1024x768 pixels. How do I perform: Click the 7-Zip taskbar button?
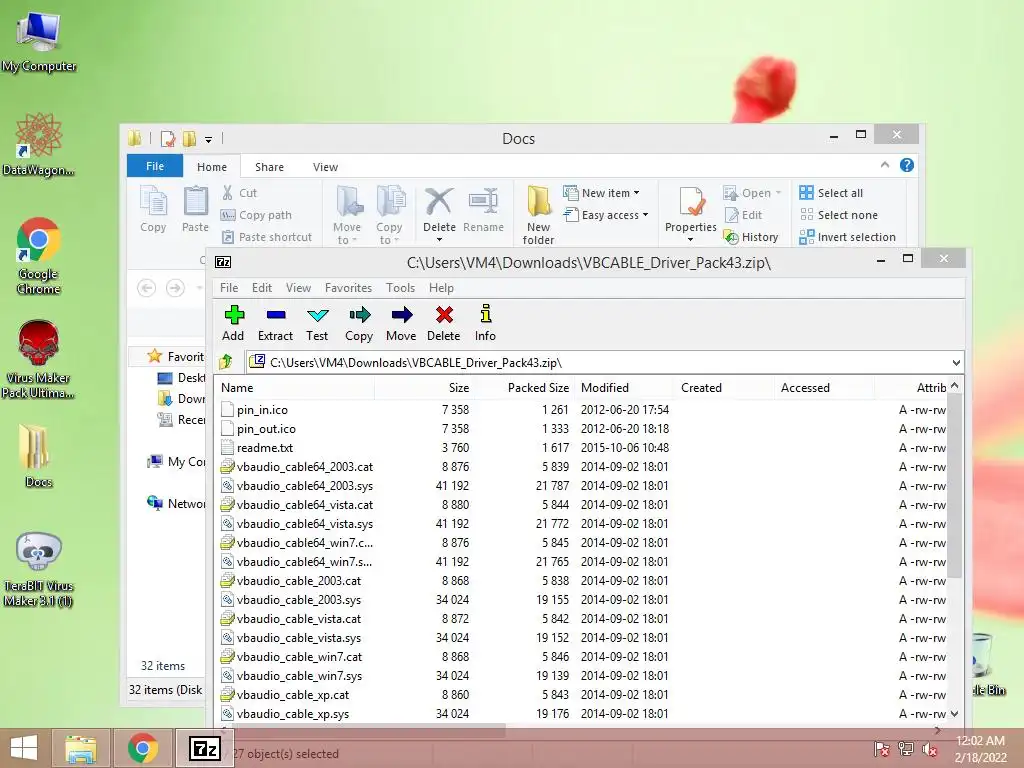tap(205, 748)
